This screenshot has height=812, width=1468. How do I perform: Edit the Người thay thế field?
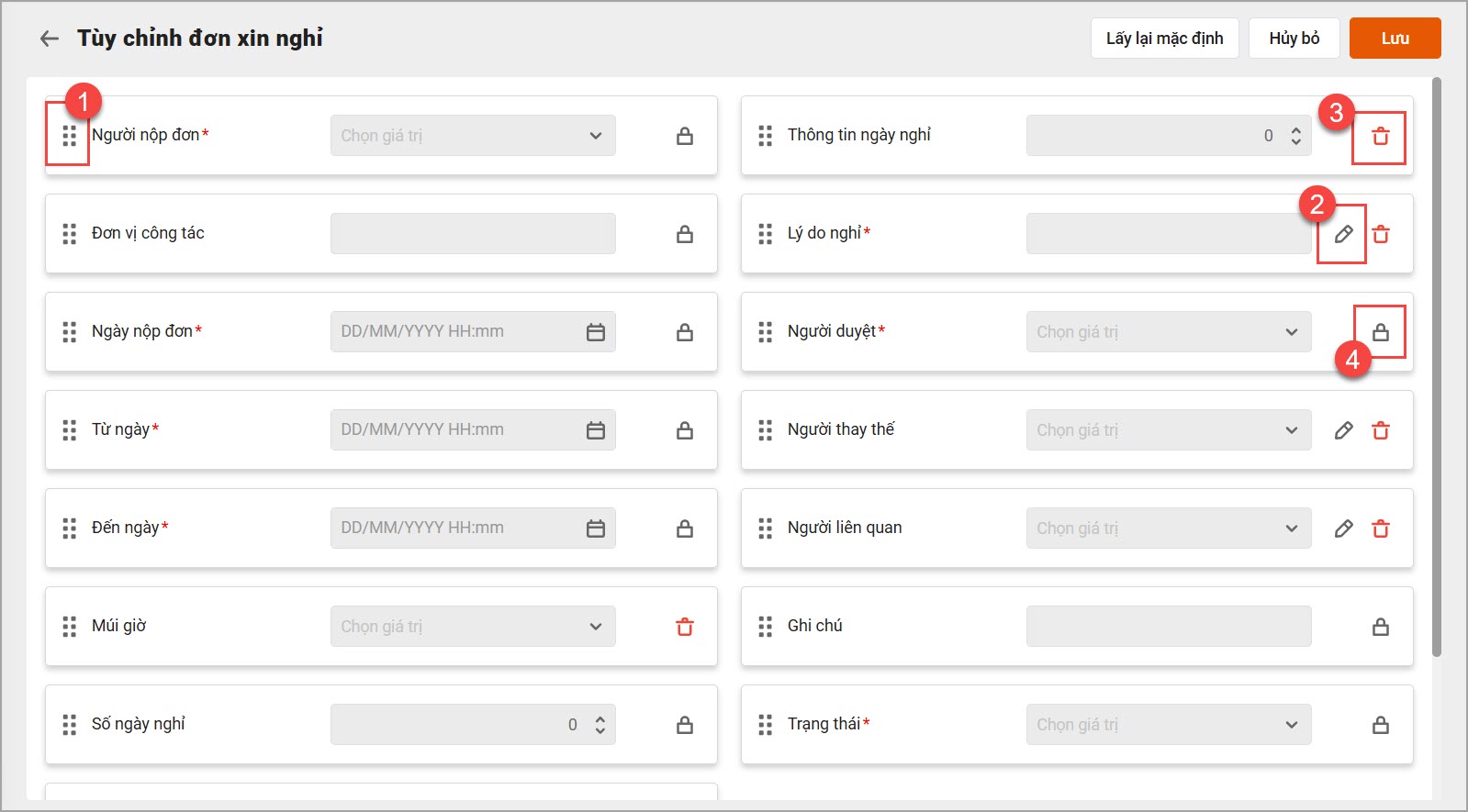click(1343, 430)
